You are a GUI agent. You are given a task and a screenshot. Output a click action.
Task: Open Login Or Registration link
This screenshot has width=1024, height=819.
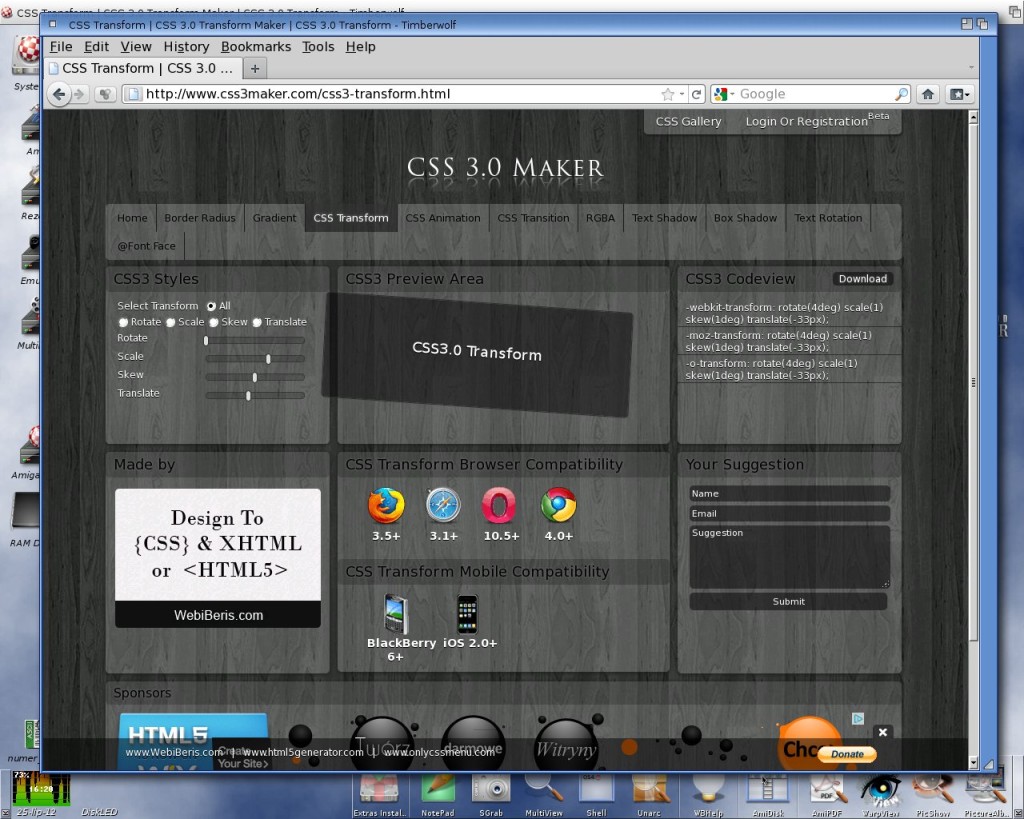tap(807, 121)
